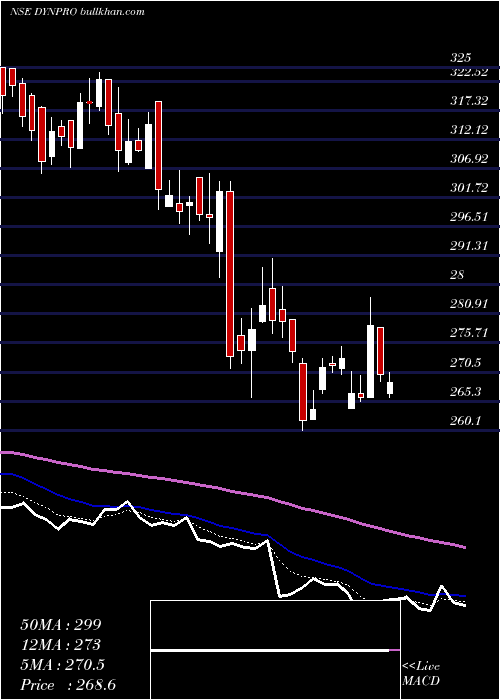Click the 296.51 price level label
The image size is (500, 700).
[469, 217]
